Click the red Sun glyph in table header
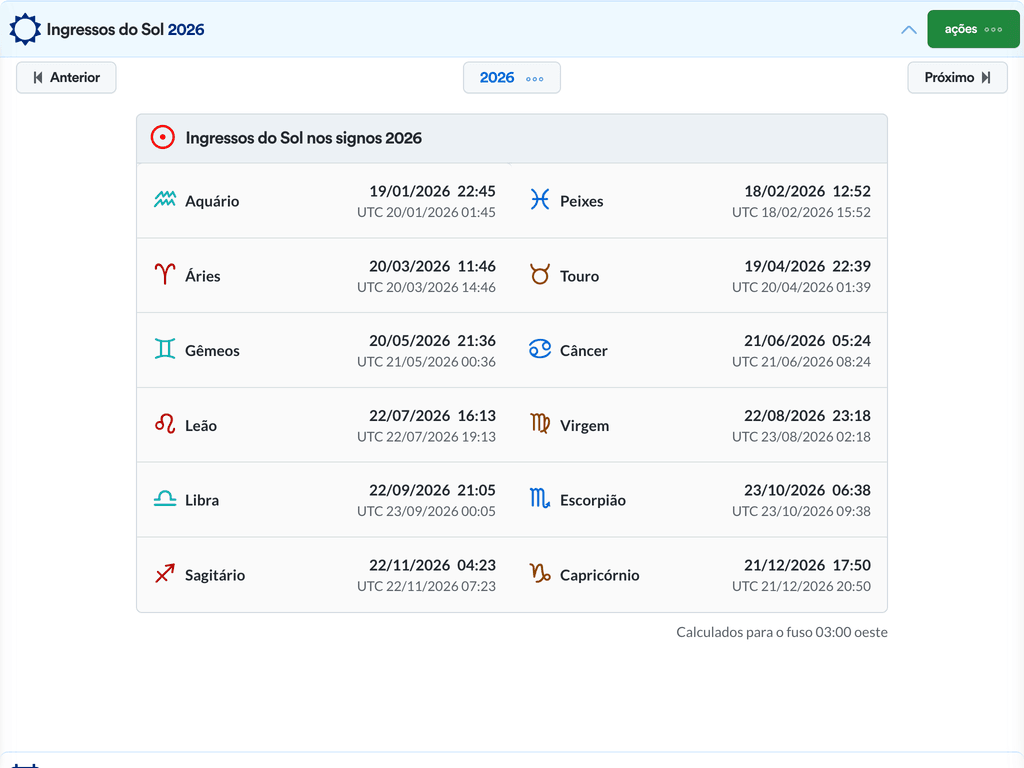 point(163,137)
